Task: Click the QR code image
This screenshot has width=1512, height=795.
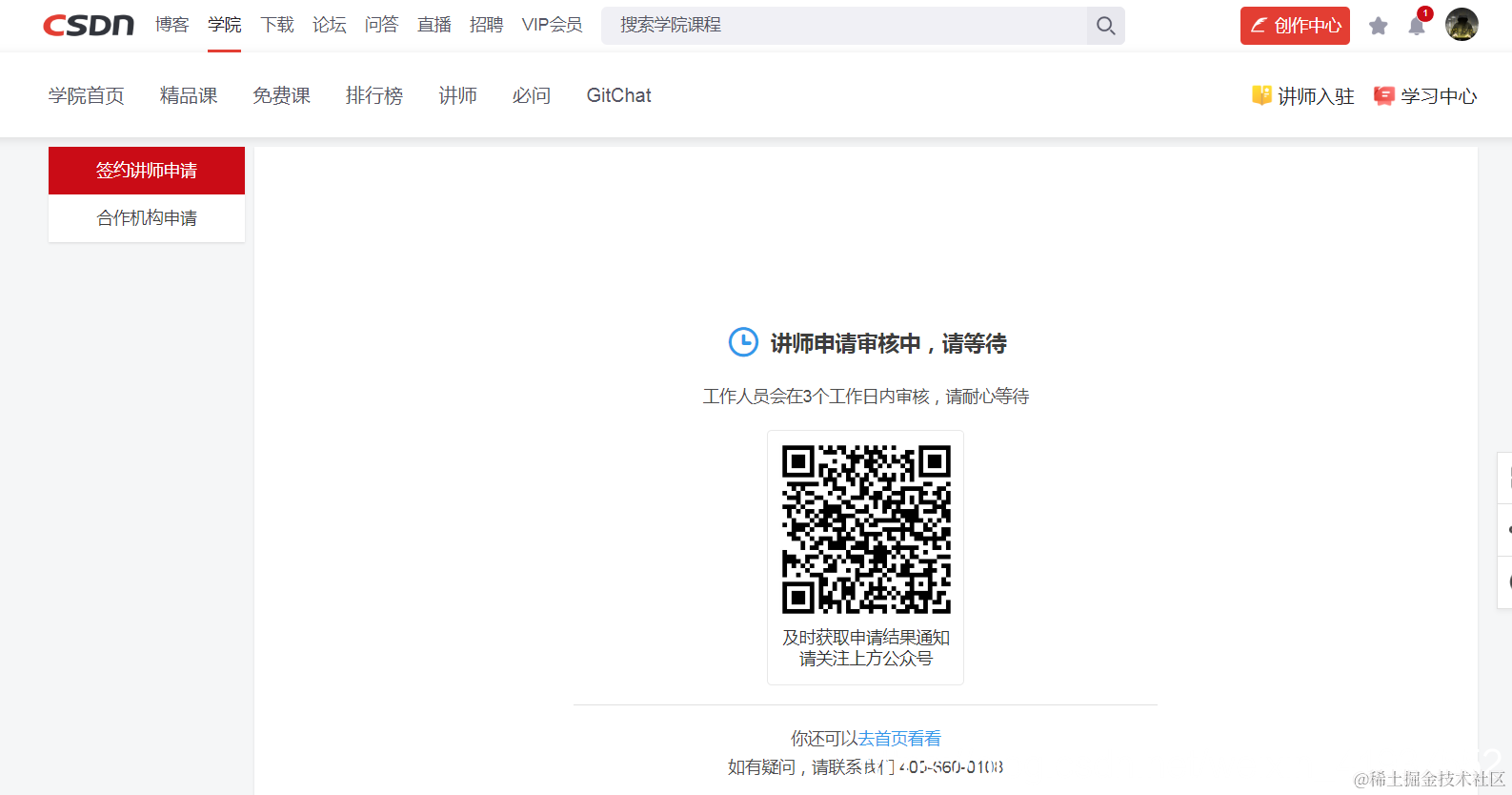Action: 866,529
